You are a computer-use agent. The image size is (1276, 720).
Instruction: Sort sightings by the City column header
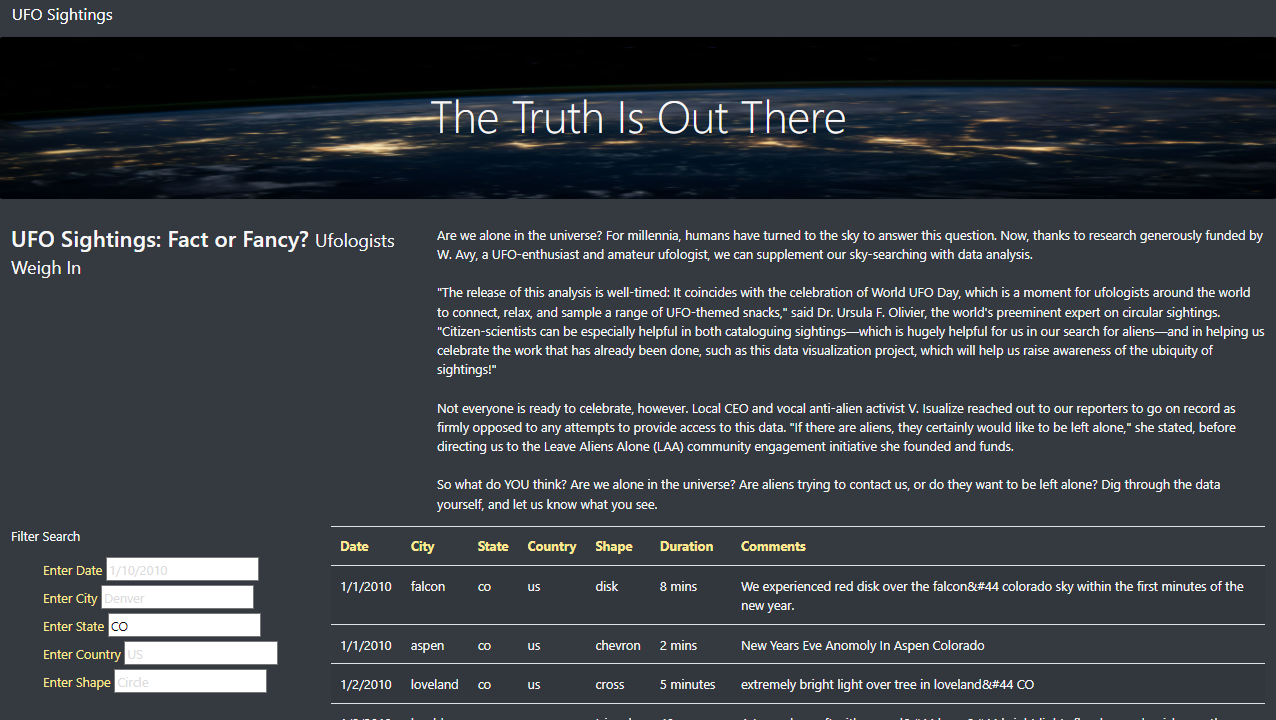coord(423,546)
